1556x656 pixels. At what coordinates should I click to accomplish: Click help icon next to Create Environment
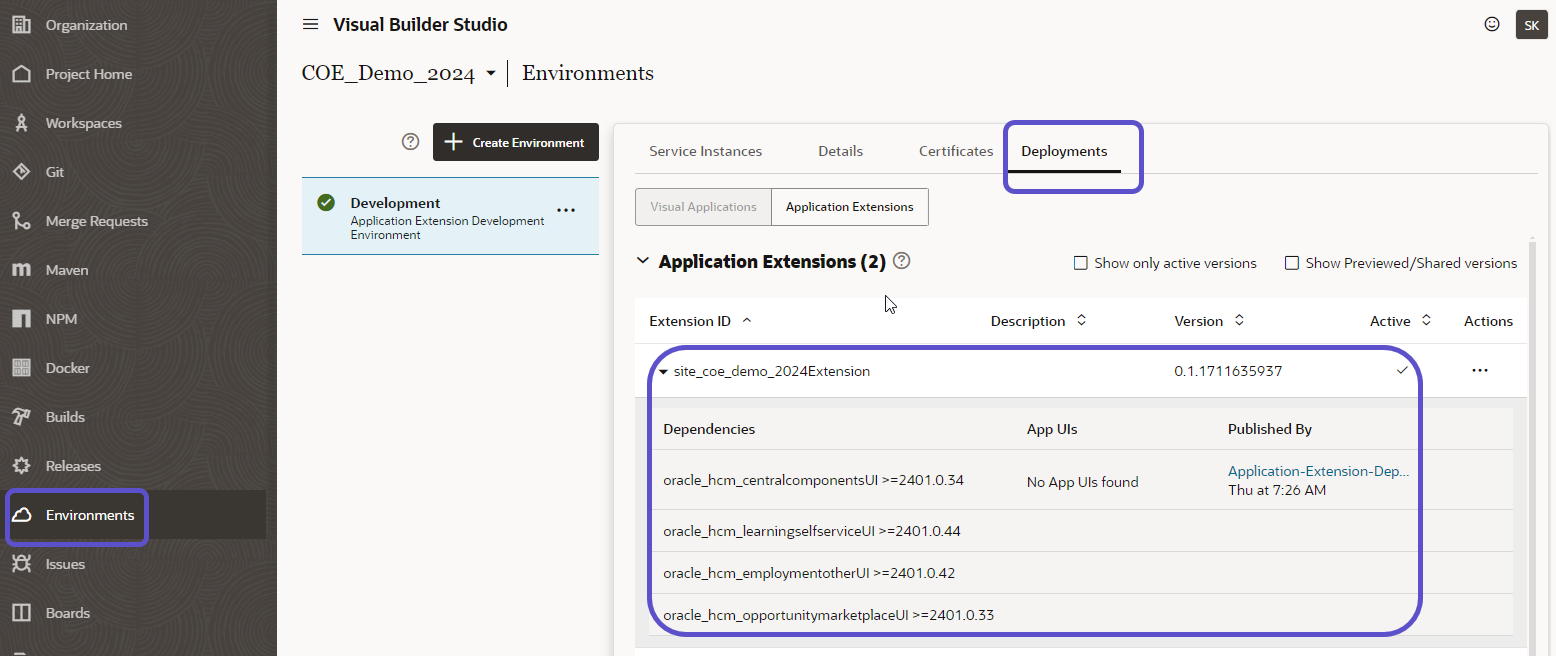(410, 142)
